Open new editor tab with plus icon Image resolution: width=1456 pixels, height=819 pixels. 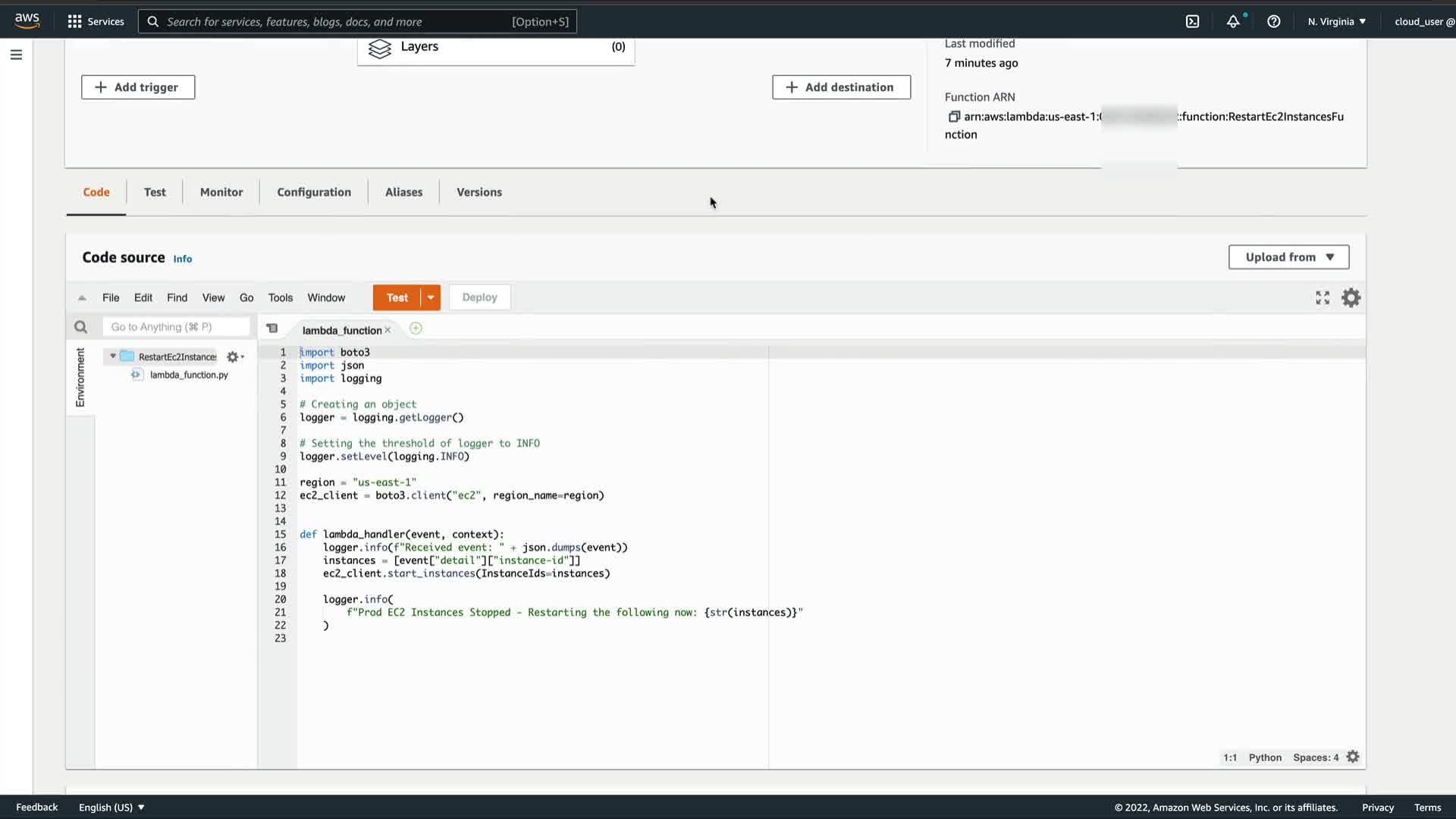coord(416,328)
